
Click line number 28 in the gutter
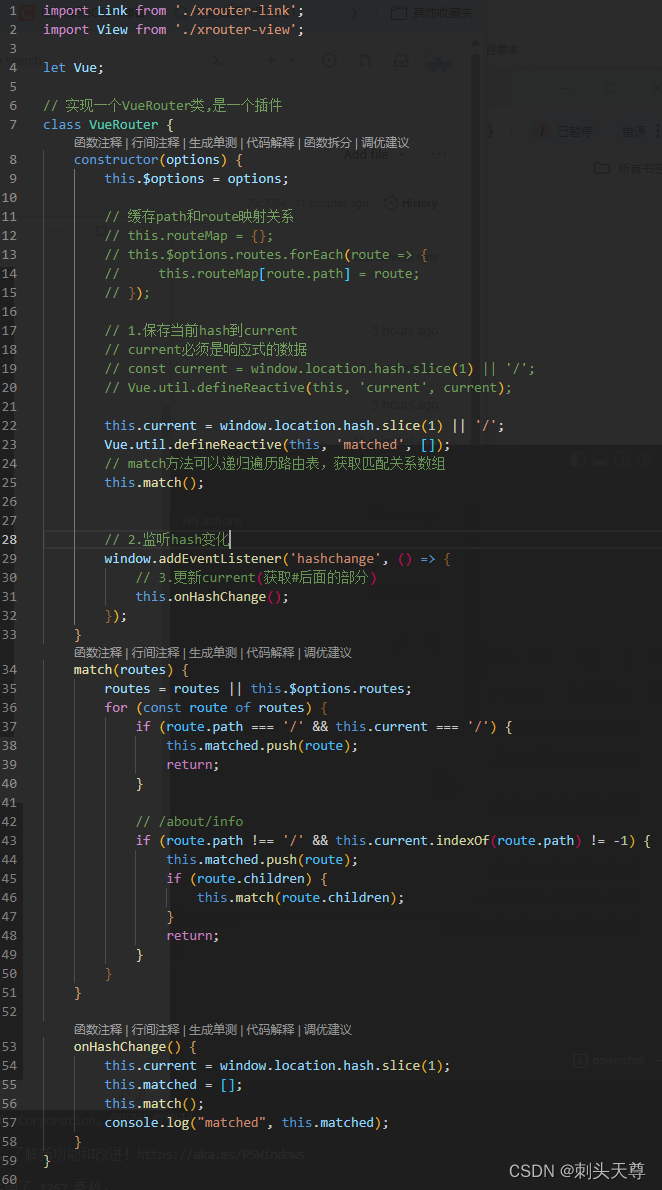(9, 540)
